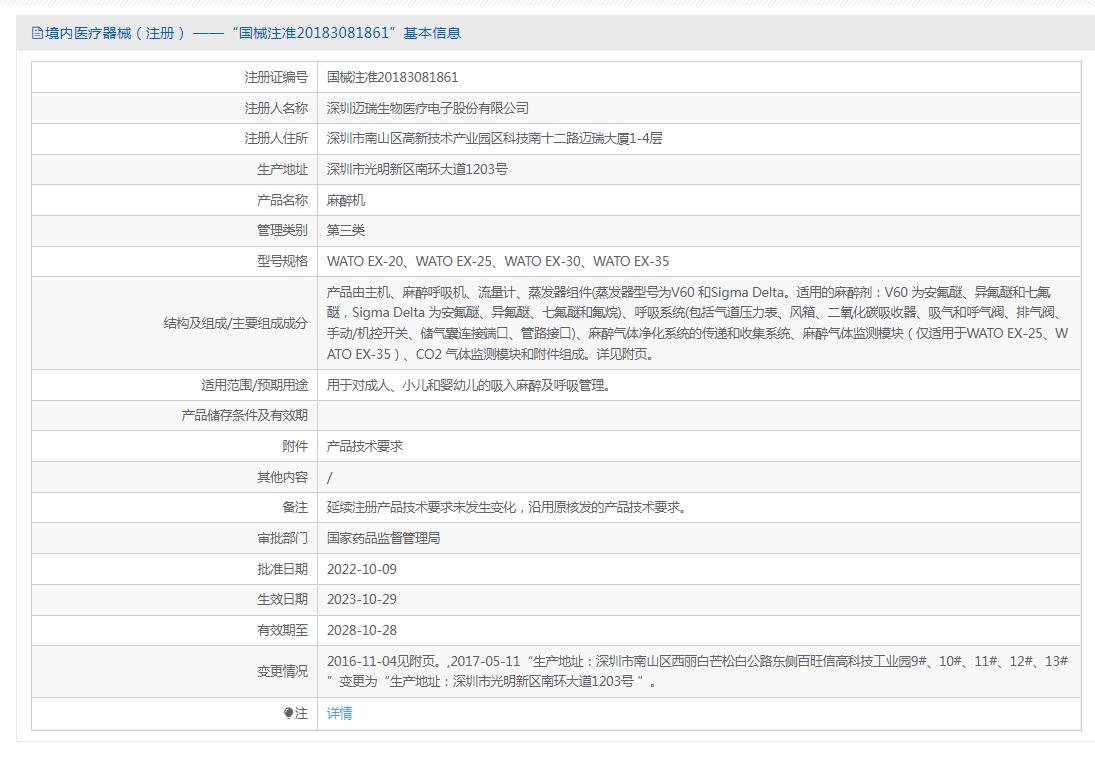Click the 生效日期 label

tap(282, 599)
